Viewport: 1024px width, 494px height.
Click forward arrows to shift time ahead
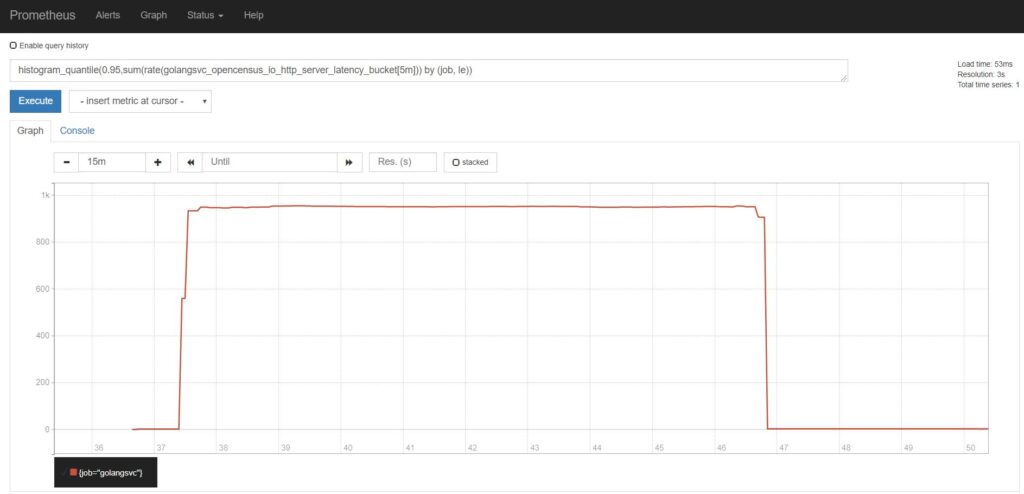pyautogui.click(x=350, y=162)
